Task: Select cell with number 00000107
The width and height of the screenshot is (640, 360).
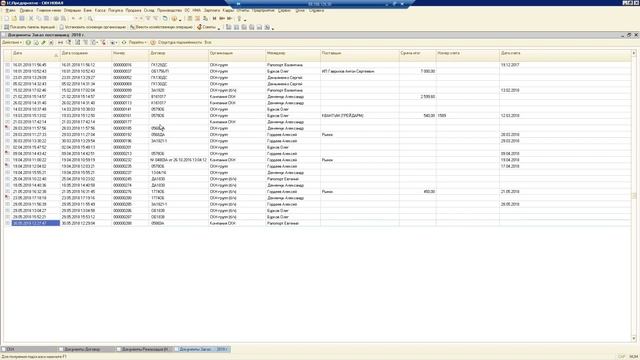Action: click(130, 97)
